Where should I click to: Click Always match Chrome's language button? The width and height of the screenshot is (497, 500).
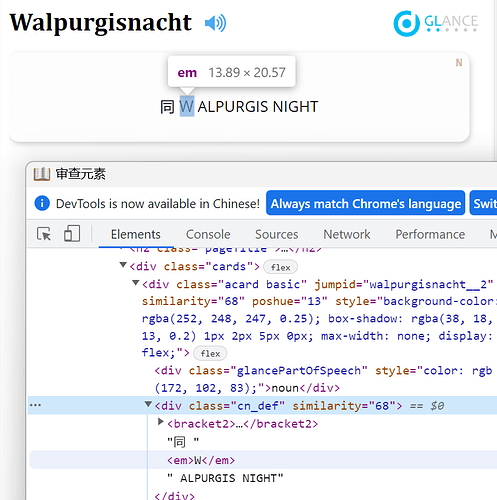(x=366, y=203)
